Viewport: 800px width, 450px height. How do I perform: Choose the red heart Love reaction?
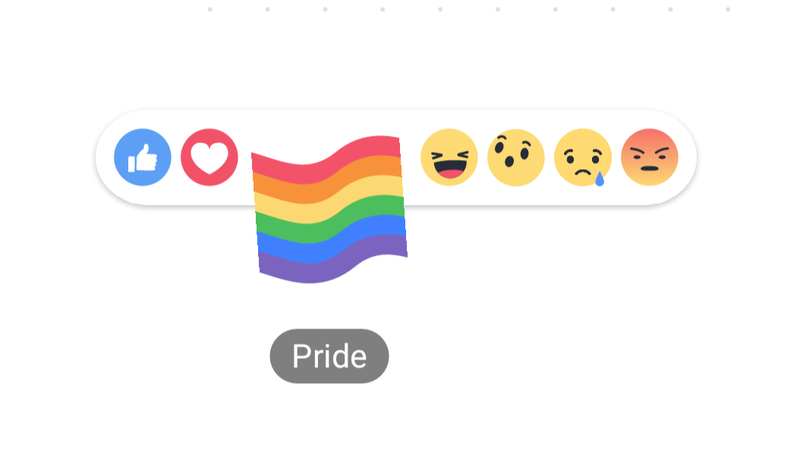[x=209, y=157]
